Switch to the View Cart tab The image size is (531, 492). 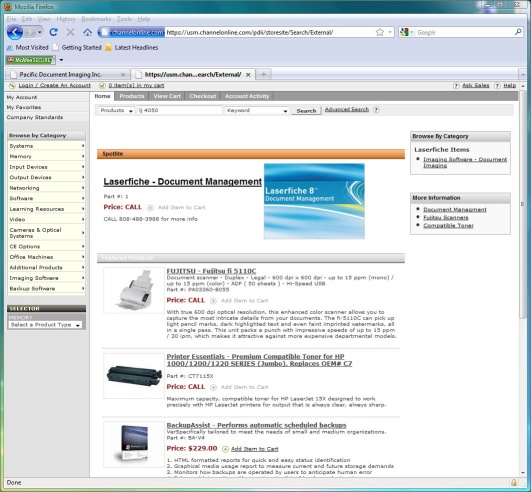(167, 96)
